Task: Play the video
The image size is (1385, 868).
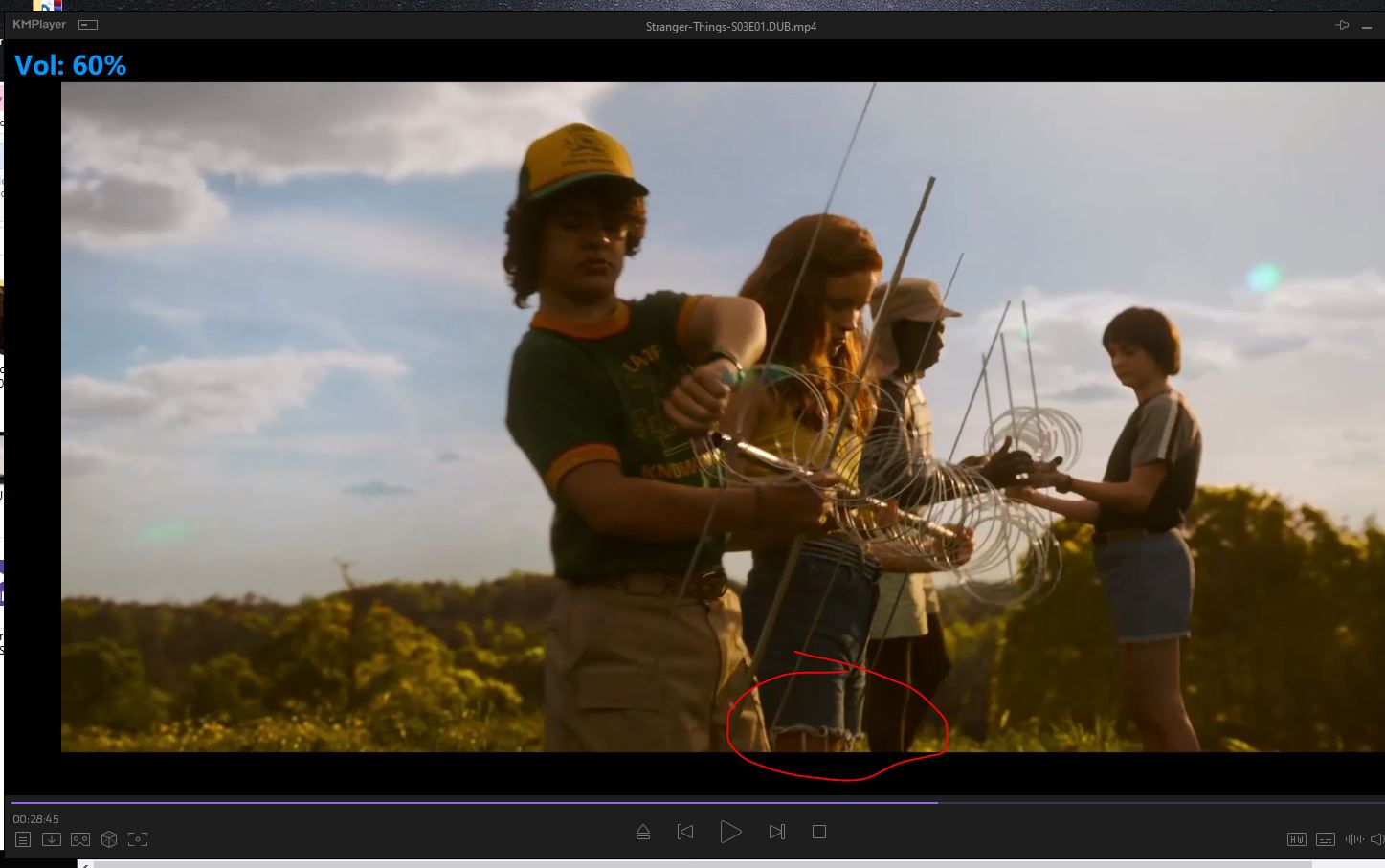Action: coord(730,832)
